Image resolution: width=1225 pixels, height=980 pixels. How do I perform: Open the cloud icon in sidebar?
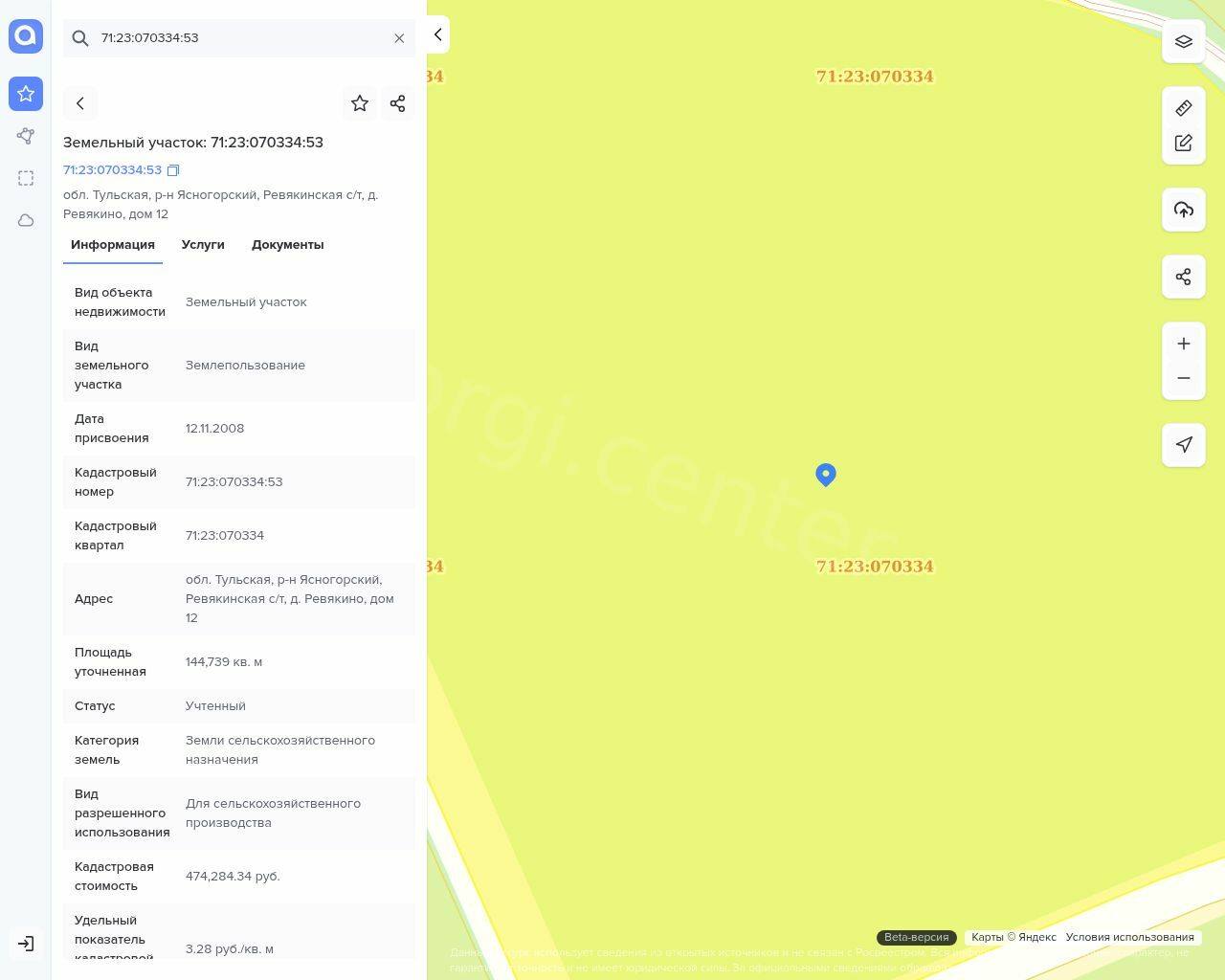(x=26, y=220)
